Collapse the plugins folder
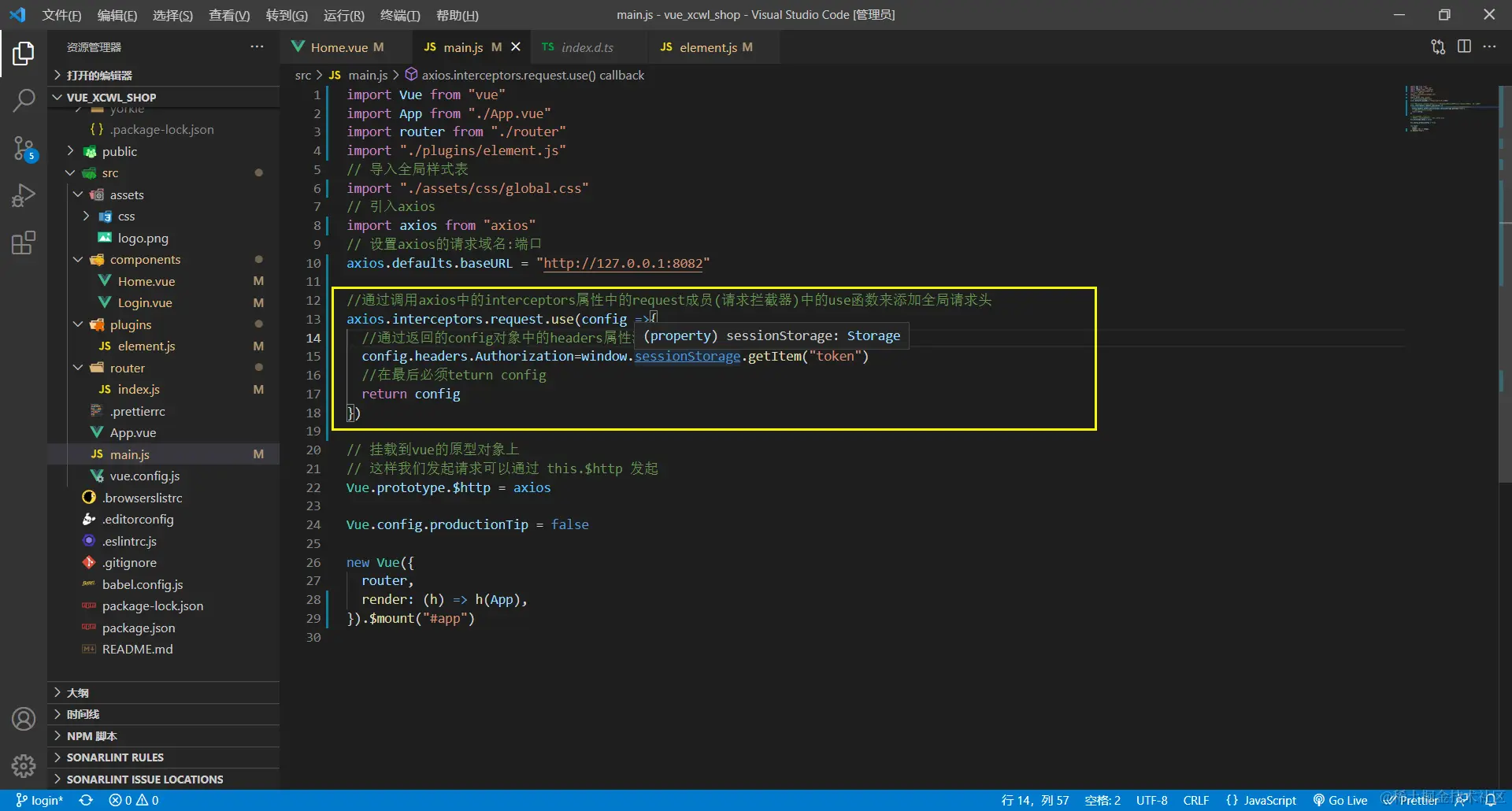The height and width of the screenshot is (811, 1512). tap(130, 324)
